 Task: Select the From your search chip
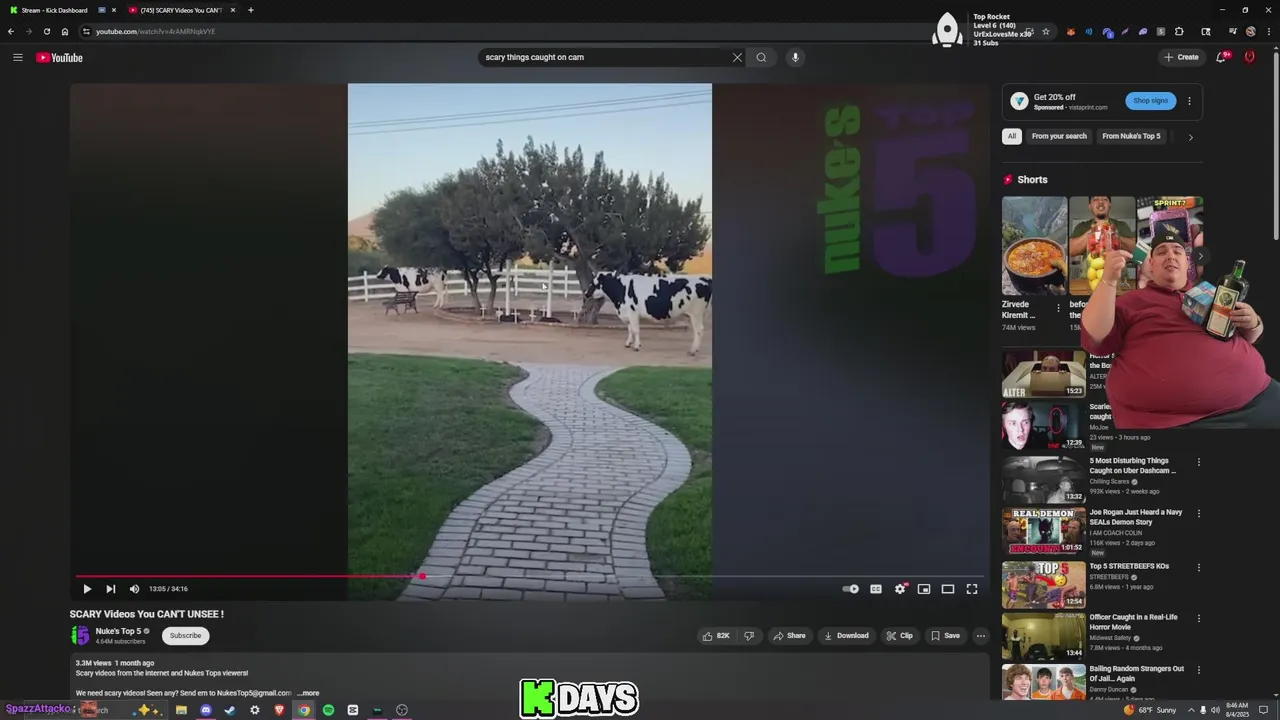coord(1059,136)
